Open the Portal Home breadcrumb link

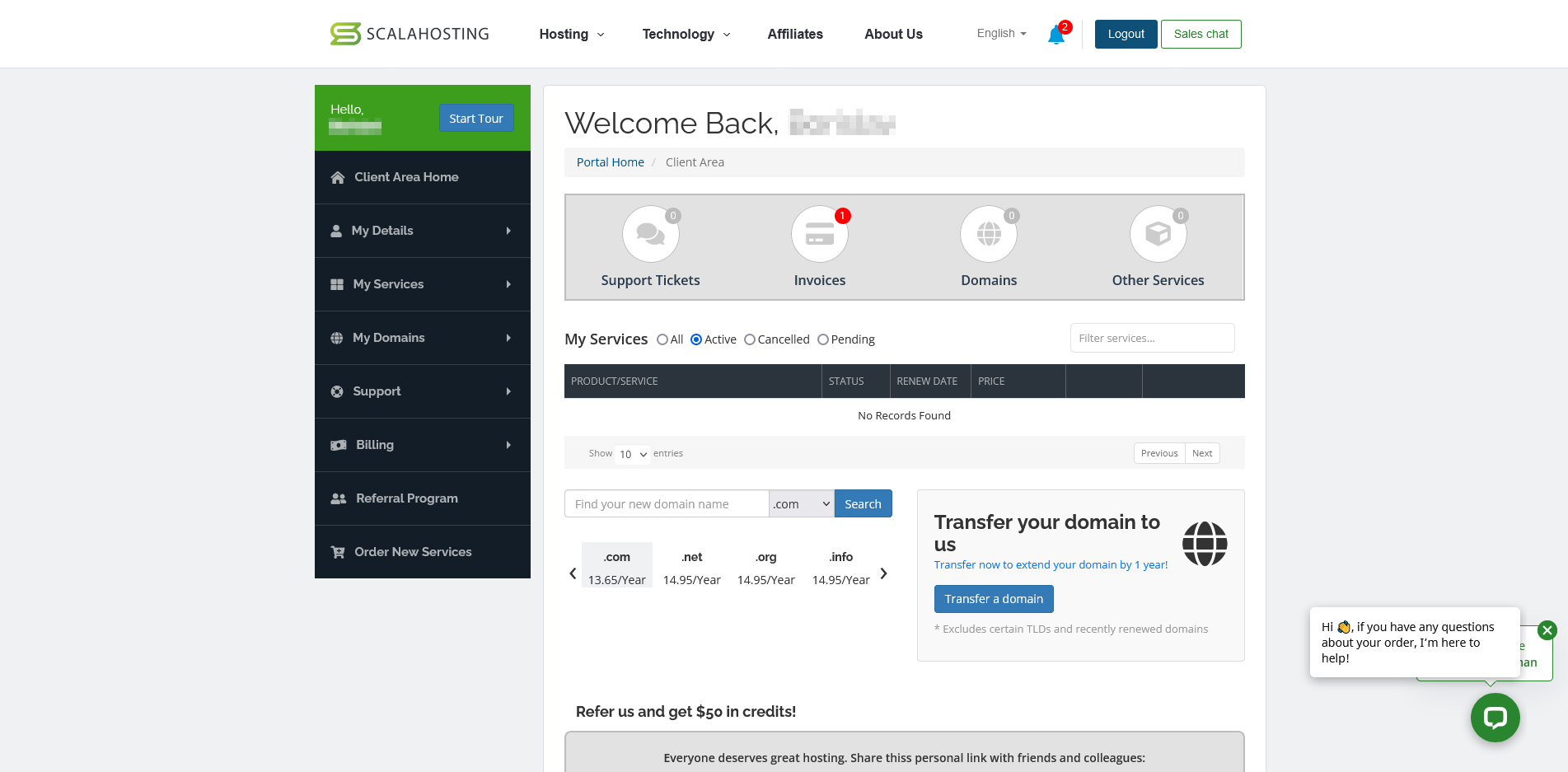[x=610, y=161]
